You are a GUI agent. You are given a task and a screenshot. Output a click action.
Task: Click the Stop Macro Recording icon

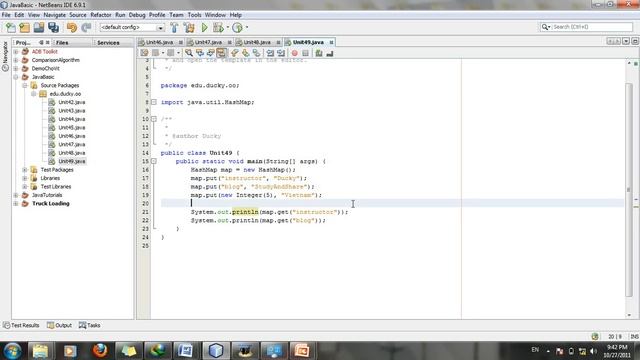click(x=305, y=53)
